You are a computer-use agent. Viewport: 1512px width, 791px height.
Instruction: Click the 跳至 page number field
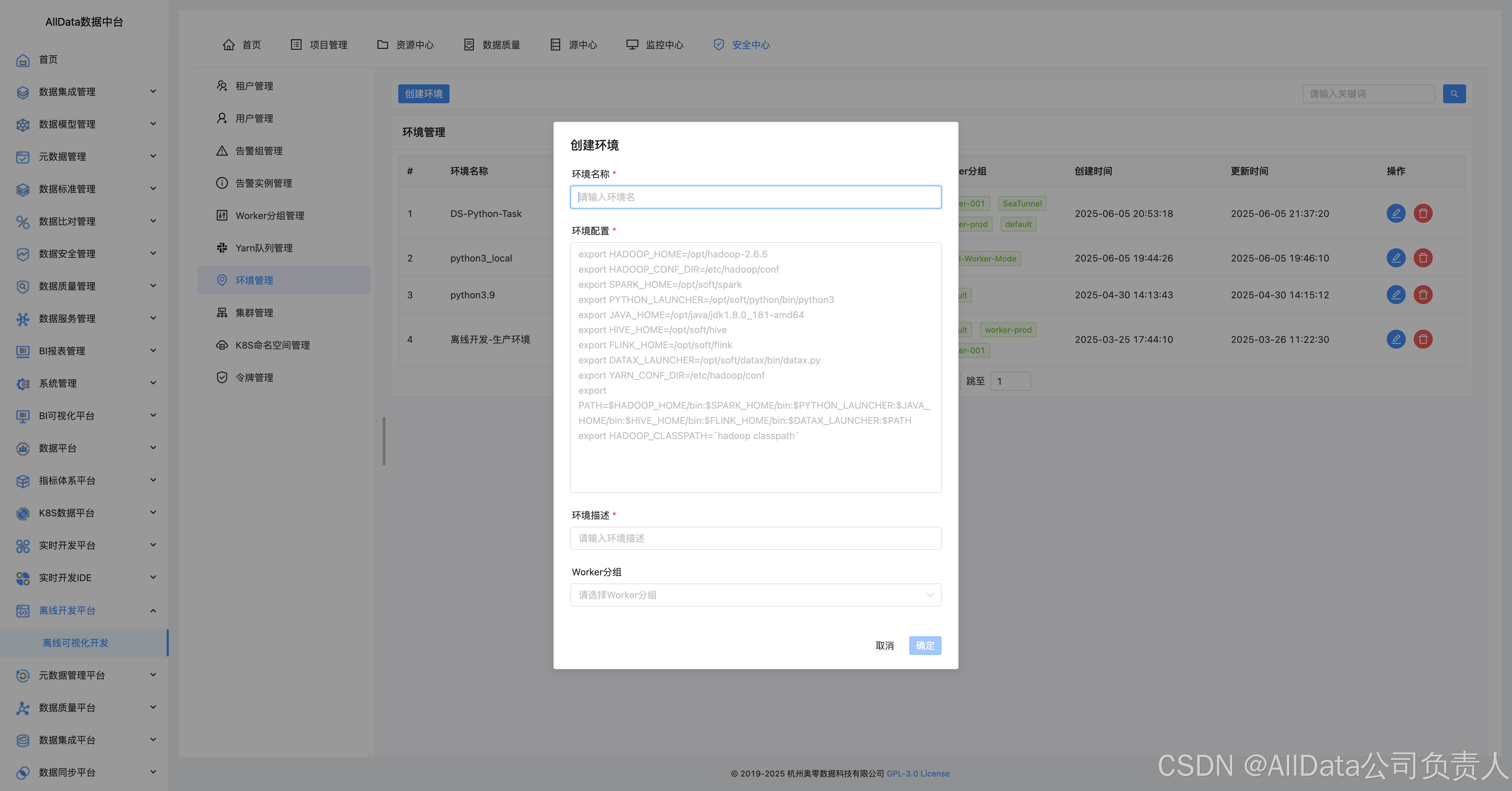tap(1010, 381)
